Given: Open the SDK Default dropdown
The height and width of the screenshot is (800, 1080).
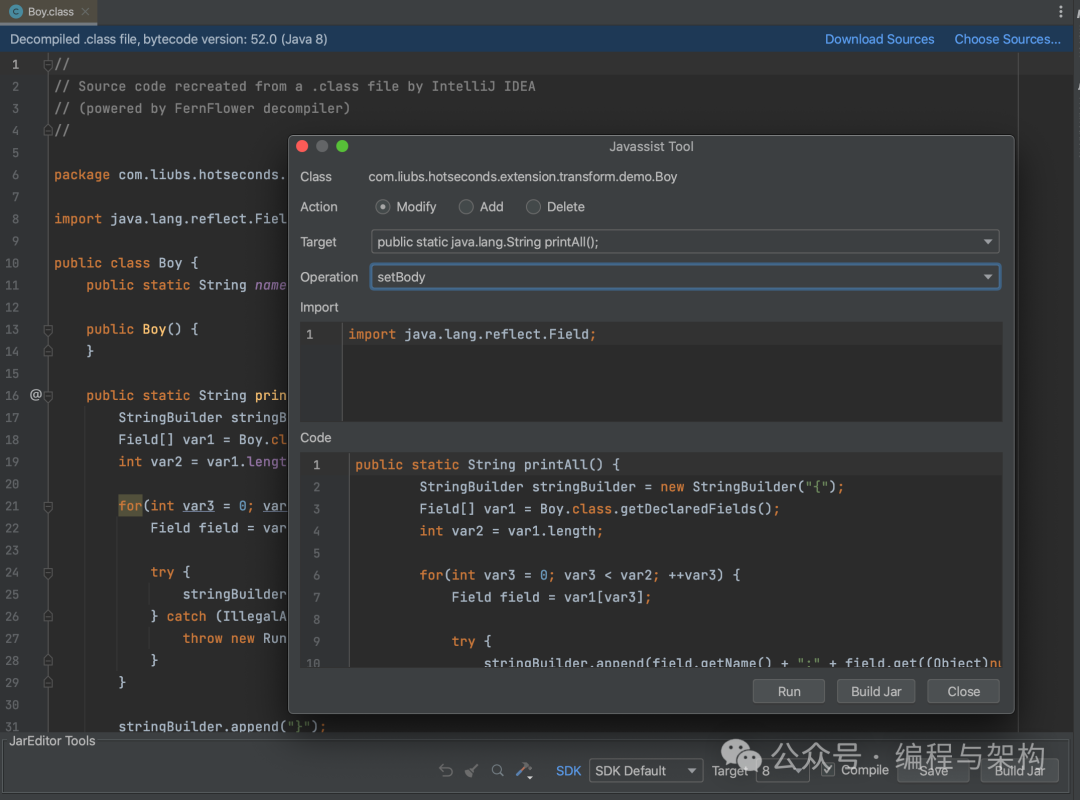Looking at the screenshot, I should click(645, 771).
